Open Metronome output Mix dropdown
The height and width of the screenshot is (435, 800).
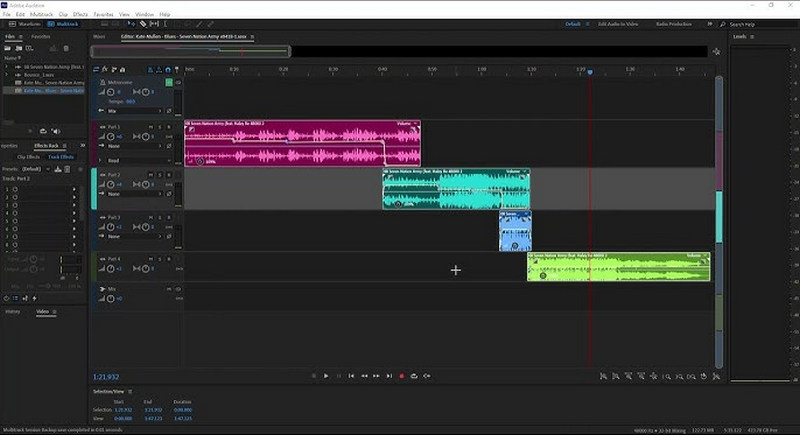pyautogui.click(x=135, y=111)
